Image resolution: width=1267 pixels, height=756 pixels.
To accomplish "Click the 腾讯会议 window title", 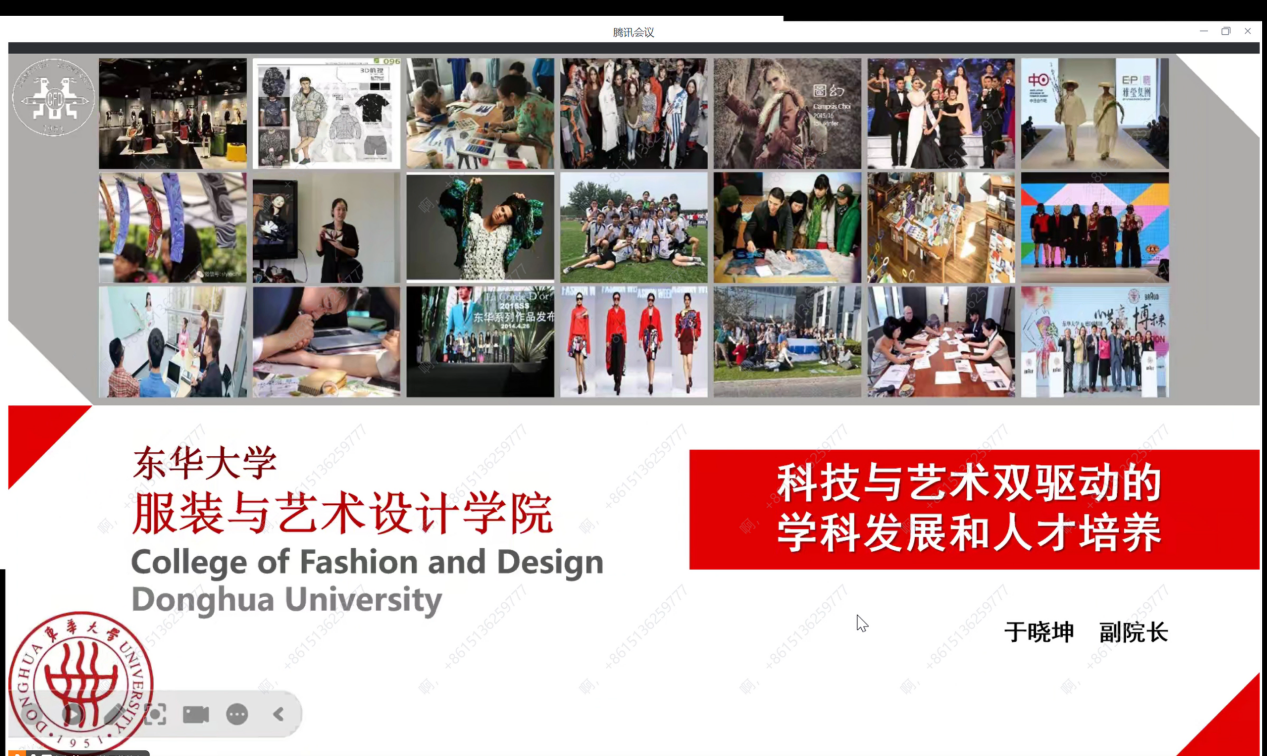I will tap(633, 32).
